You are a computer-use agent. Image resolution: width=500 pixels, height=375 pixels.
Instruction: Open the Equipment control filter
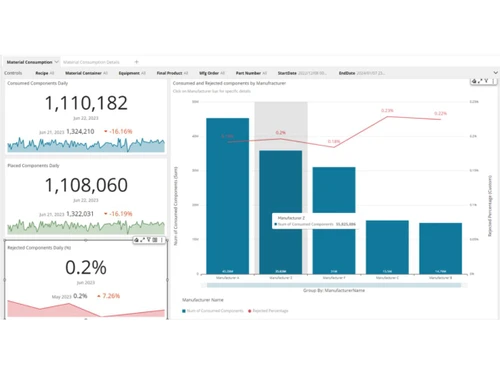point(132,73)
